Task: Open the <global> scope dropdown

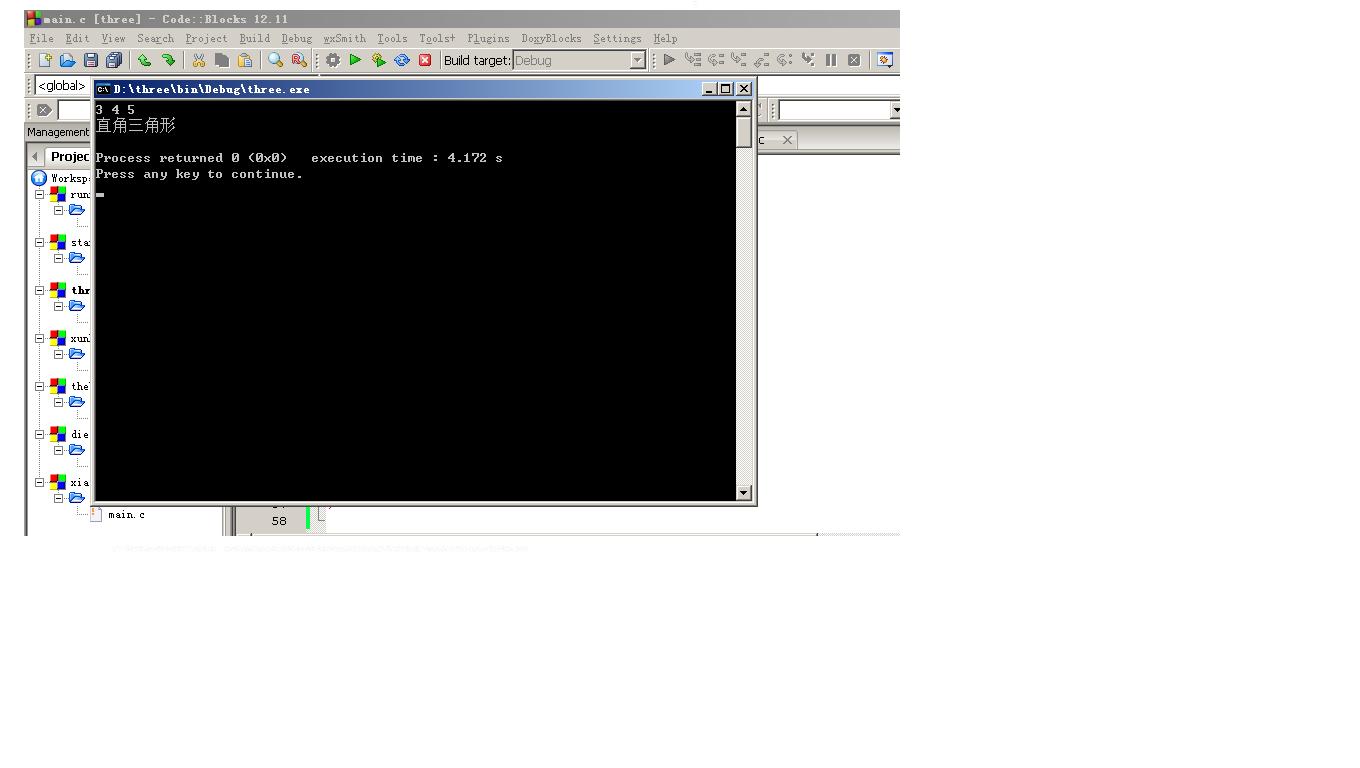Action: tap(63, 86)
